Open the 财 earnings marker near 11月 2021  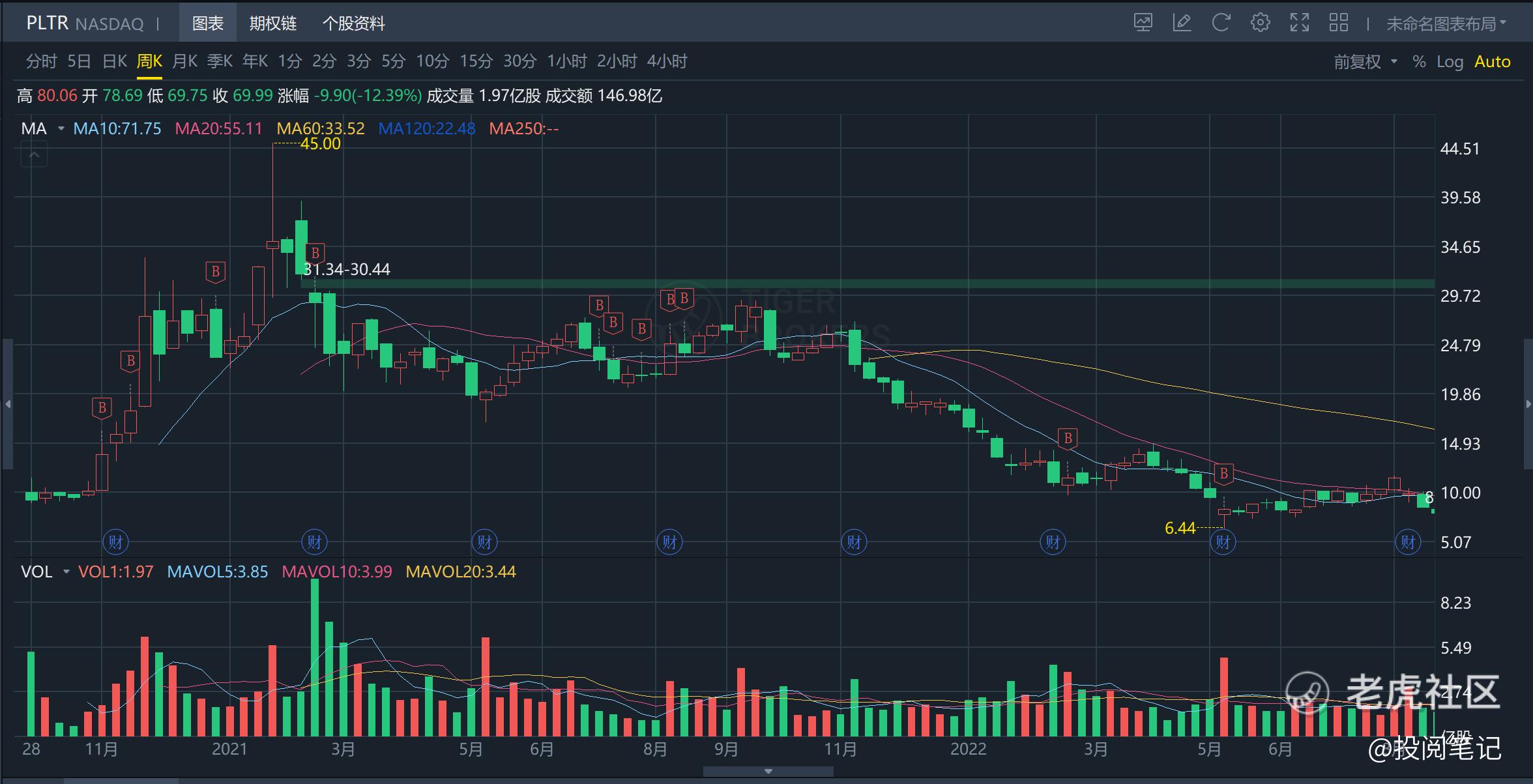tap(854, 542)
